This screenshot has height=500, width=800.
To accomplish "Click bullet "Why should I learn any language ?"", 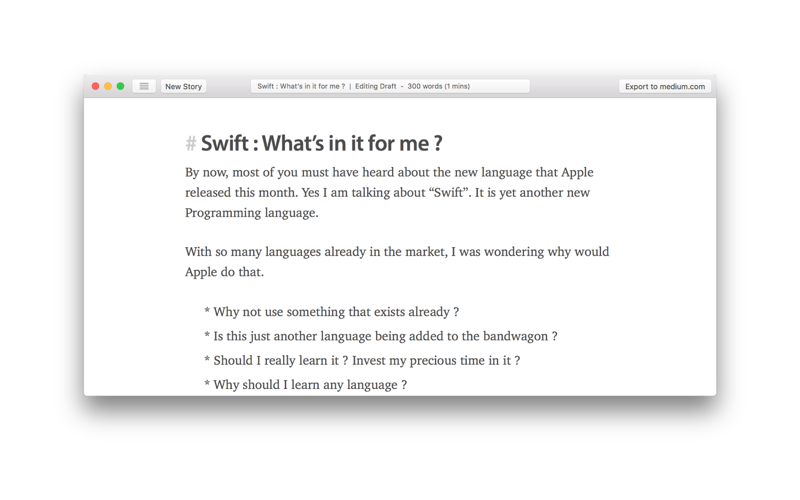I will click(306, 385).
